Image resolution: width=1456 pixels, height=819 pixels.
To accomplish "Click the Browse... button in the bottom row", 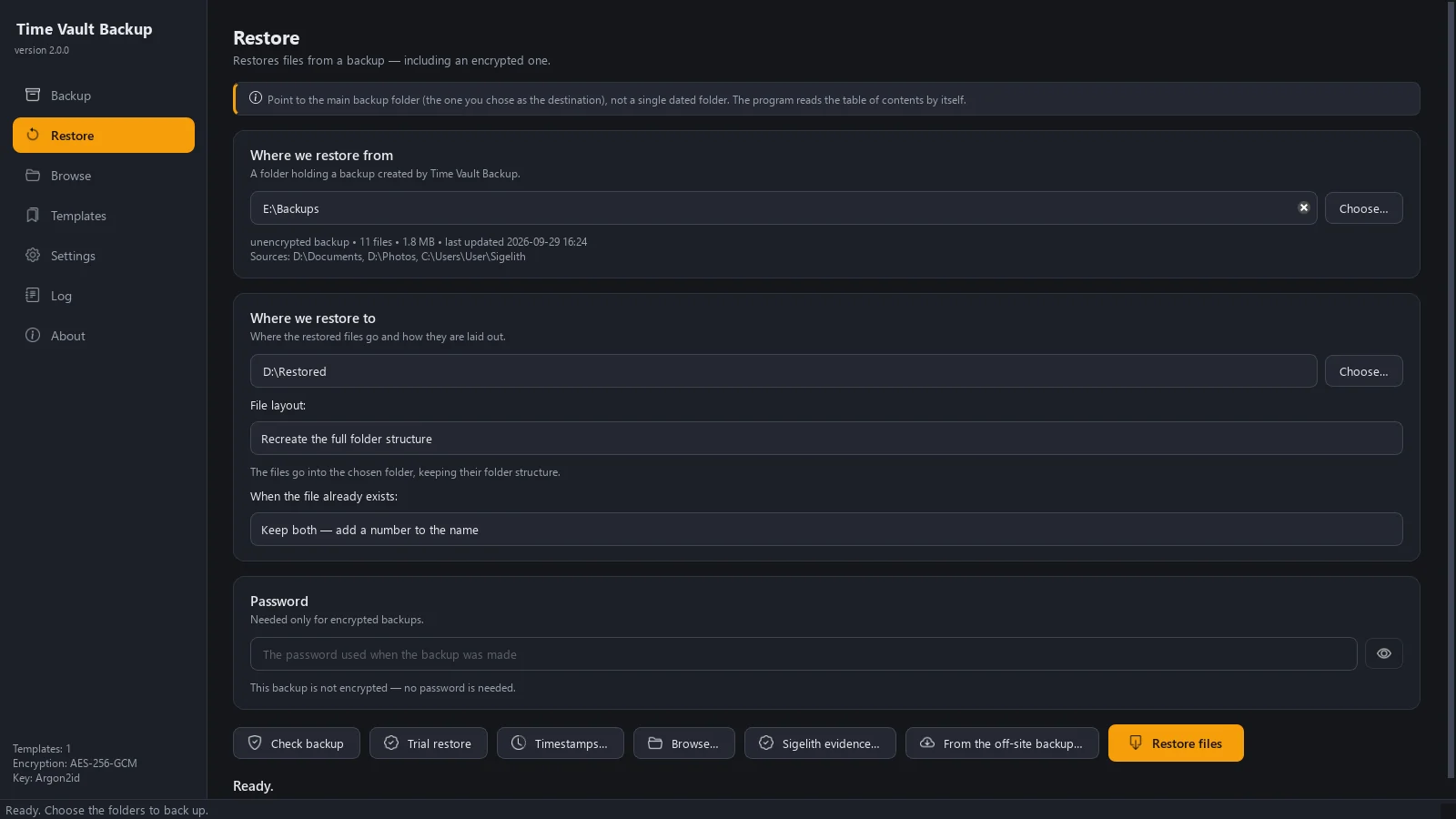I will pyautogui.click(x=684, y=743).
